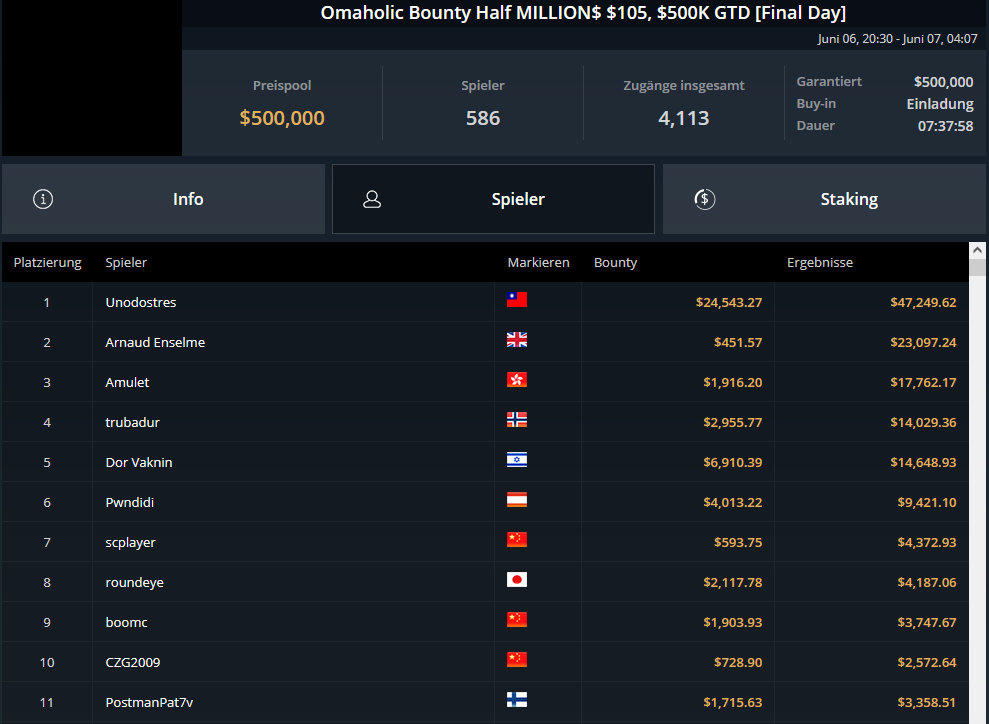Select player Arnaud Enselme
989x724 pixels.
click(155, 342)
